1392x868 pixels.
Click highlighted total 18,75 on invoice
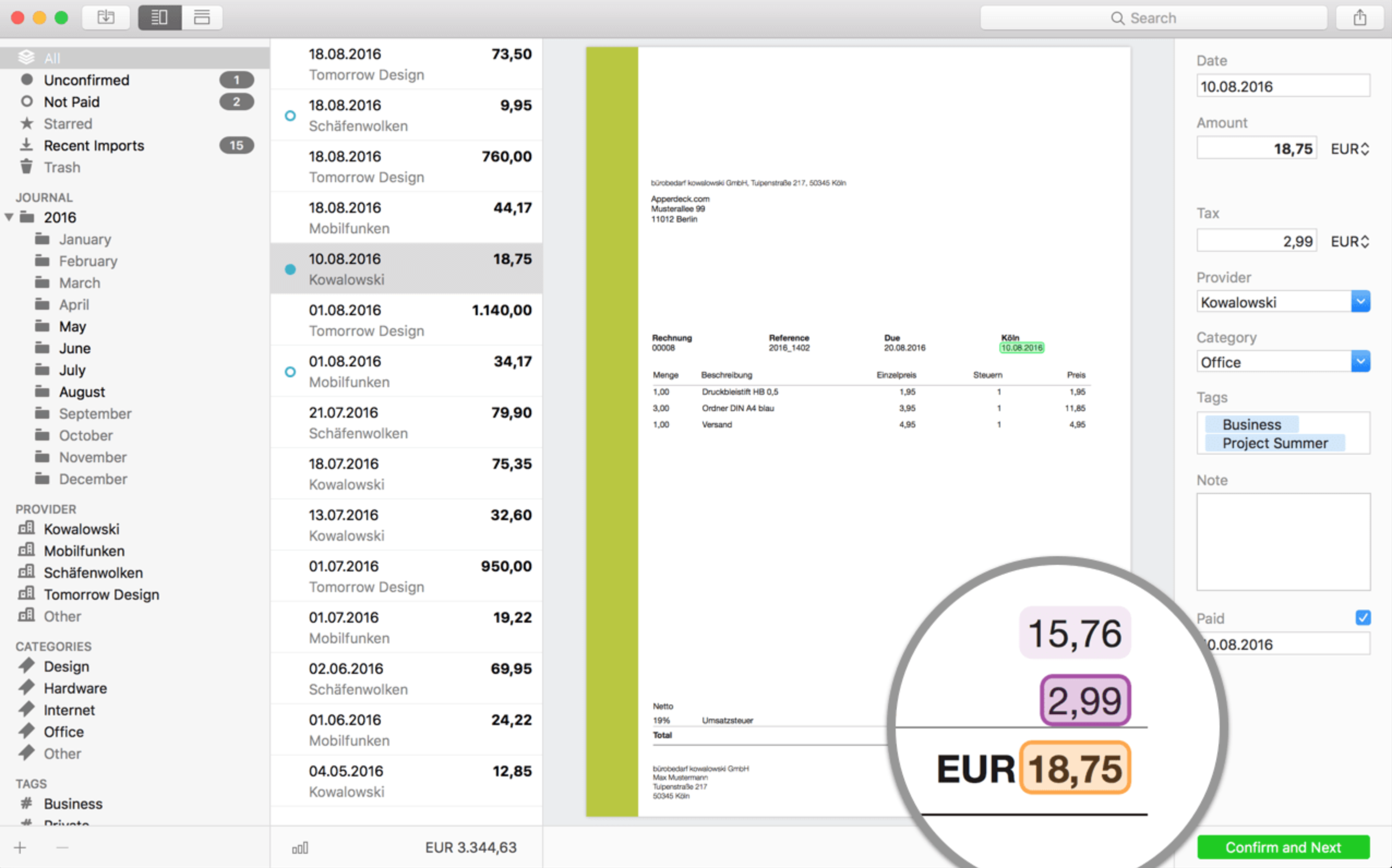[x=1075, y=768]
